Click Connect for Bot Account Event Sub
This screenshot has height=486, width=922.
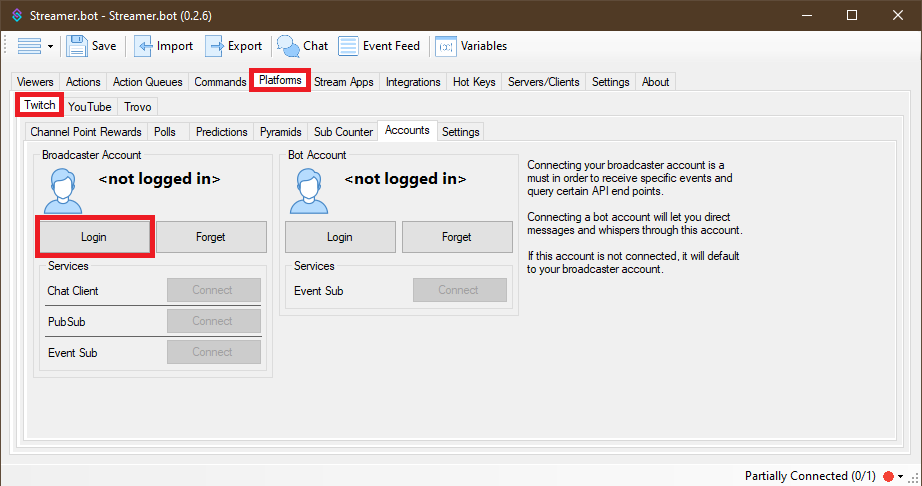[x=459, y=290]
